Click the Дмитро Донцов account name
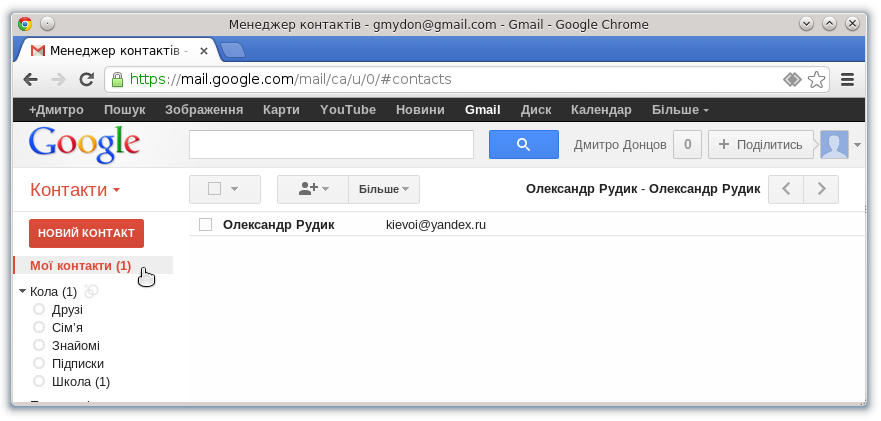881x421 pixels. 620,144
